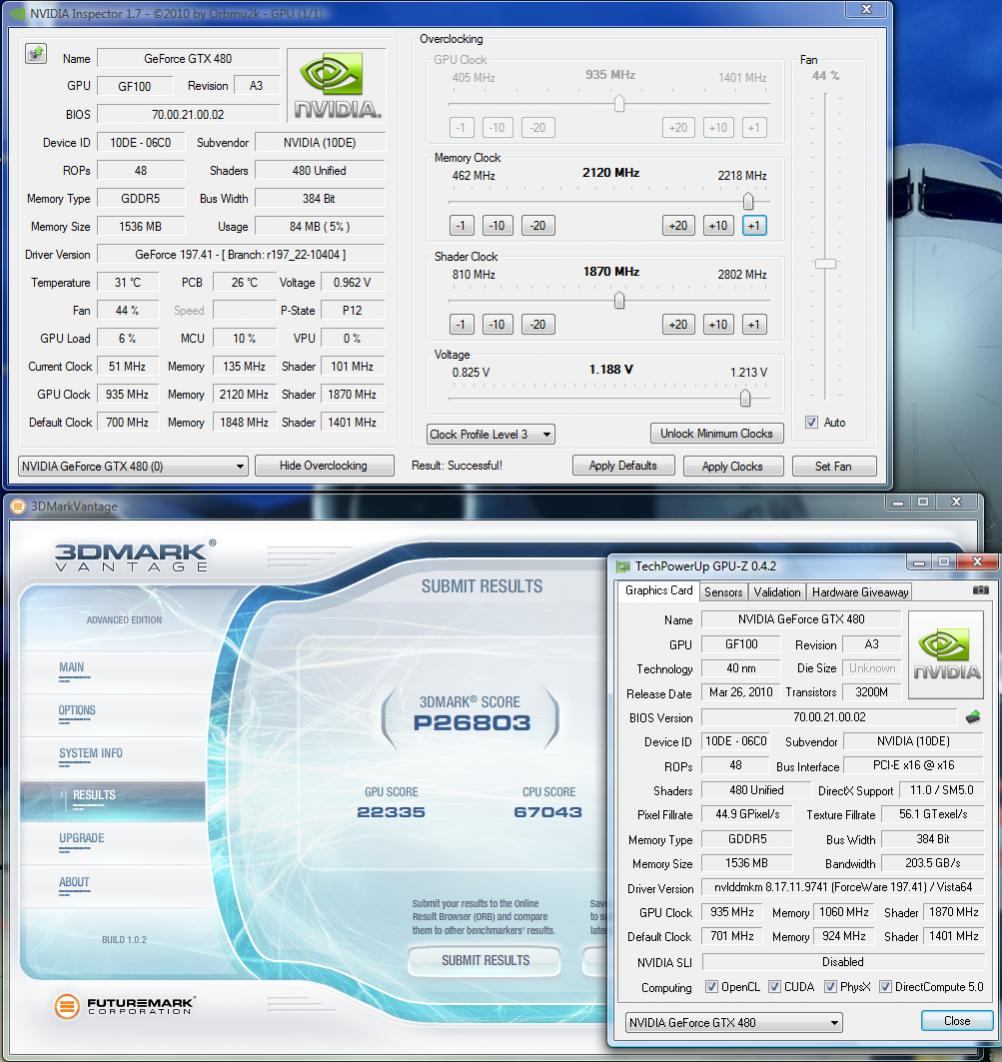Screen dimensions: 1002x1062
Task: Click Shader Clock +10 button
Action: click(x=718, y=324)
